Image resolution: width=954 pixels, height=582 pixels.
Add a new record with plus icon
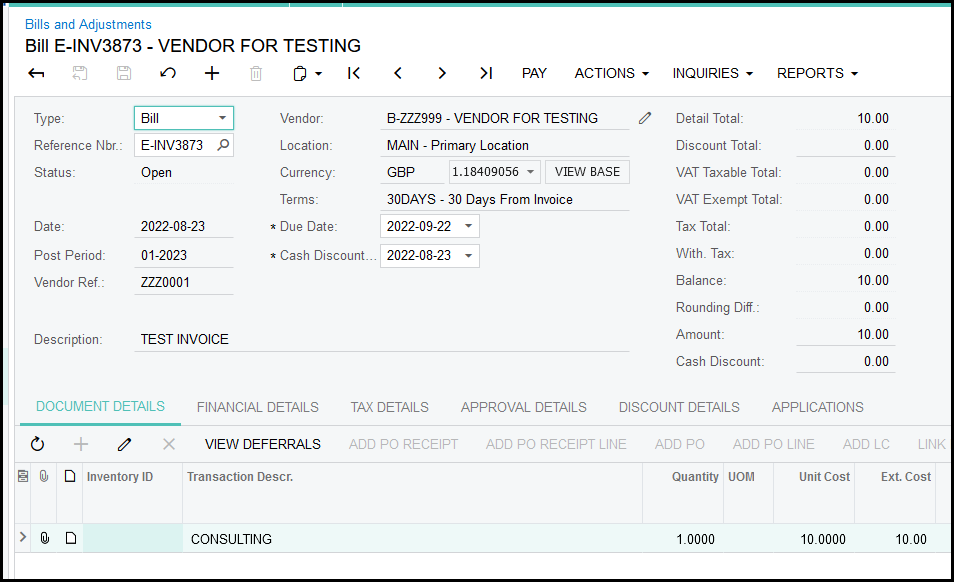pos(212,73)
